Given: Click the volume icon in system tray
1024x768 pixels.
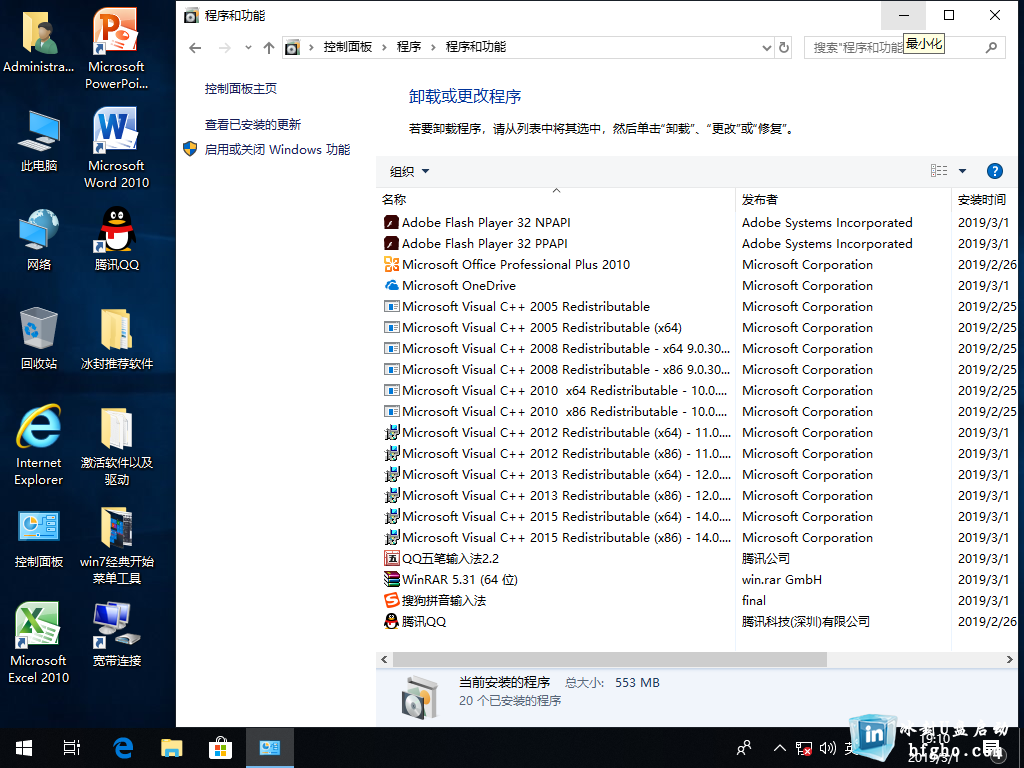Looking at the screenshot, I should [x=827, y=748].
